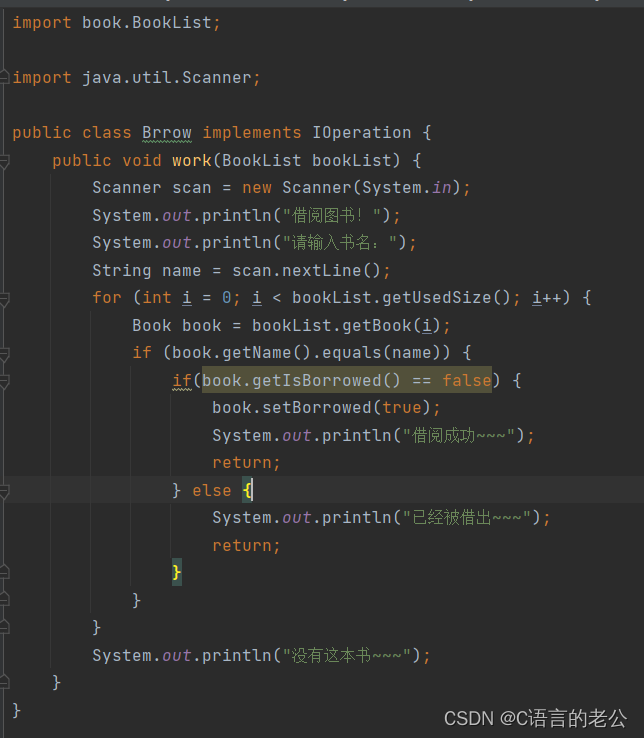The height and width of the screenshot is (738, 644).
Task: Click 'public void' keywords of work method
Action: [107, 160]
